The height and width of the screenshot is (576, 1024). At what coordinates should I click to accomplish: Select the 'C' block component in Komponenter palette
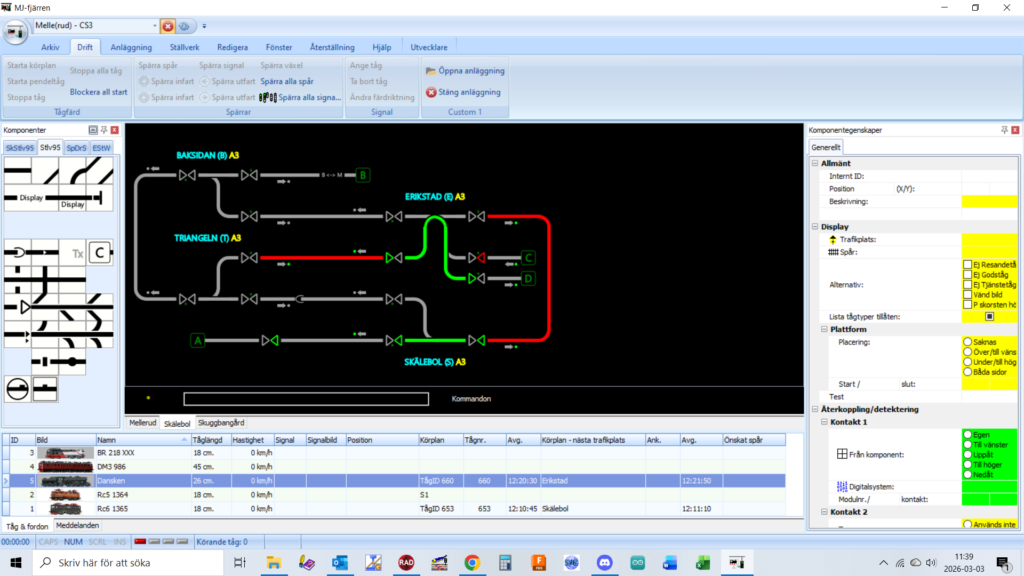(x=98, y=253)
